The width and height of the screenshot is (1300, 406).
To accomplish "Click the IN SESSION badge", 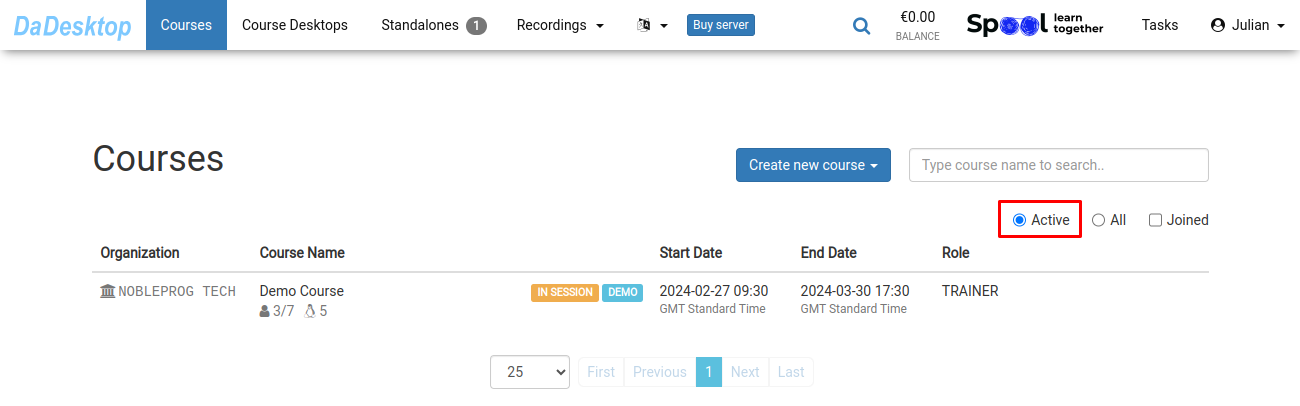I will (x=565, y=292).
